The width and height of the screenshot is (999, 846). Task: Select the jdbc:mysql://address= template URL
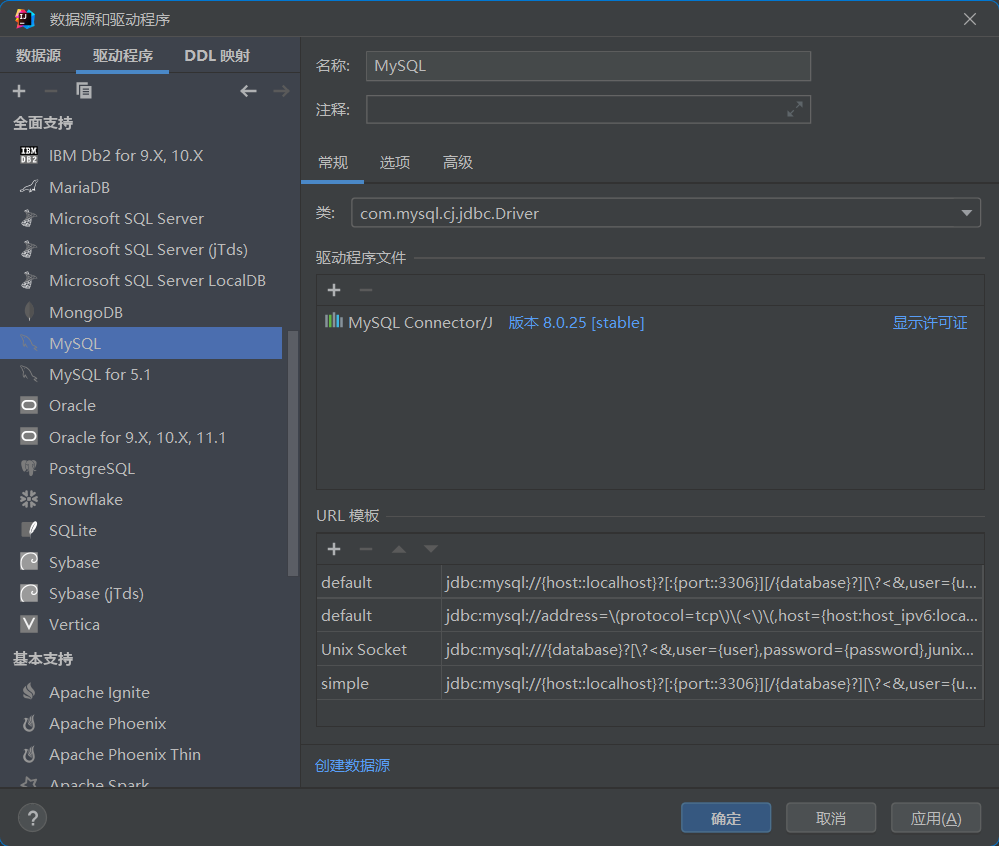point(711,615)
